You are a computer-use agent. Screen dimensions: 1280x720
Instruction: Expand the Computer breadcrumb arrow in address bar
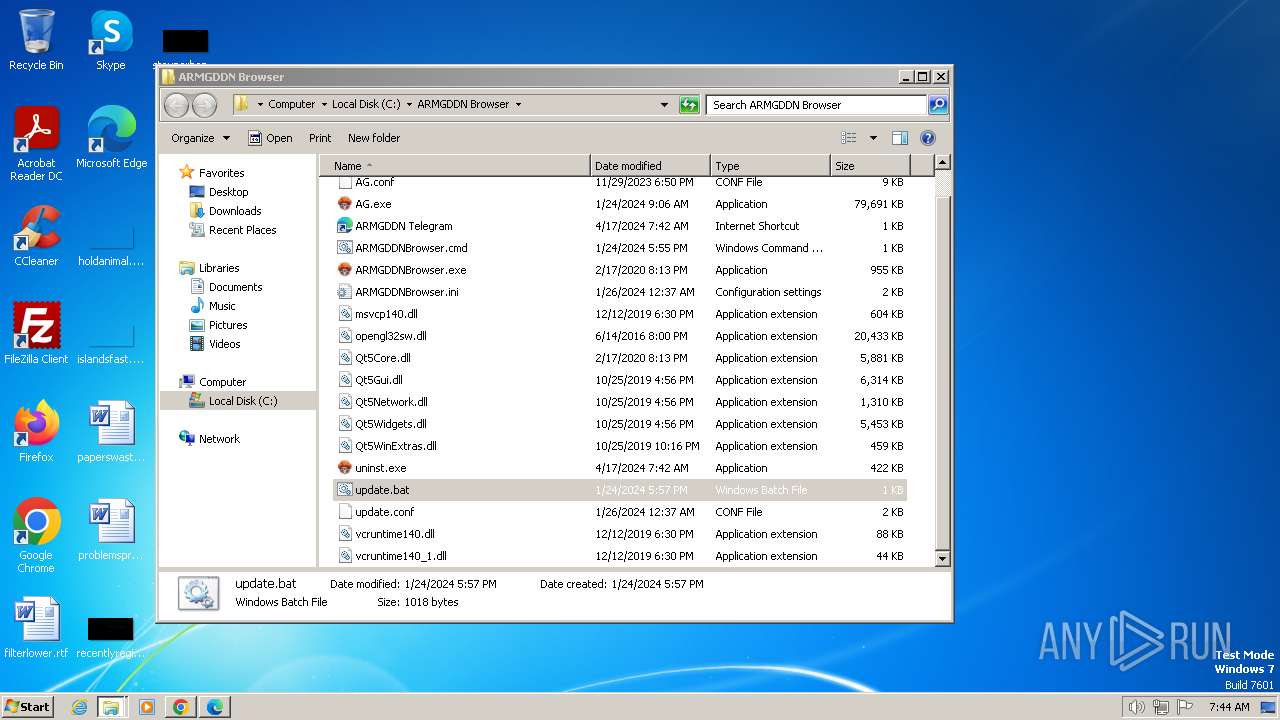(x=324, y=104)
